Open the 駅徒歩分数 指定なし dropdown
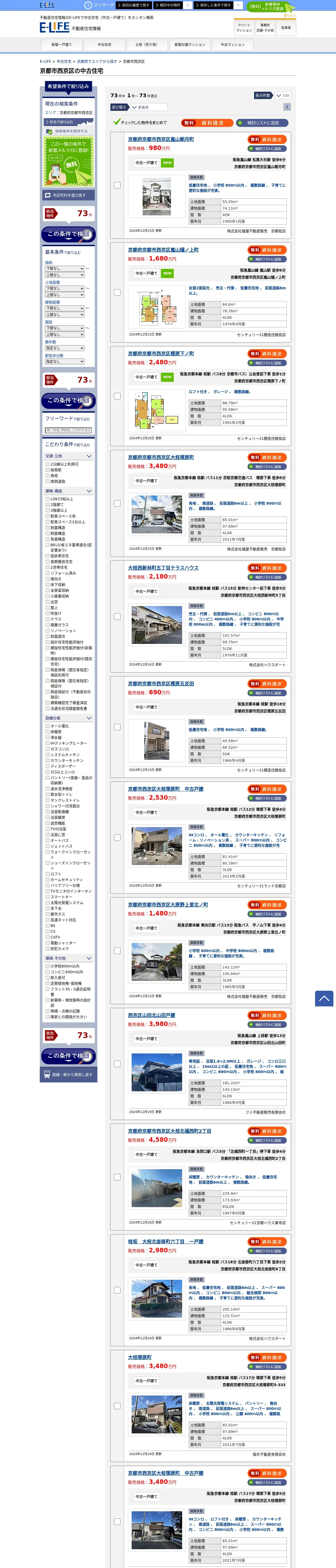336x1568 pixels. tap(65, 362)
